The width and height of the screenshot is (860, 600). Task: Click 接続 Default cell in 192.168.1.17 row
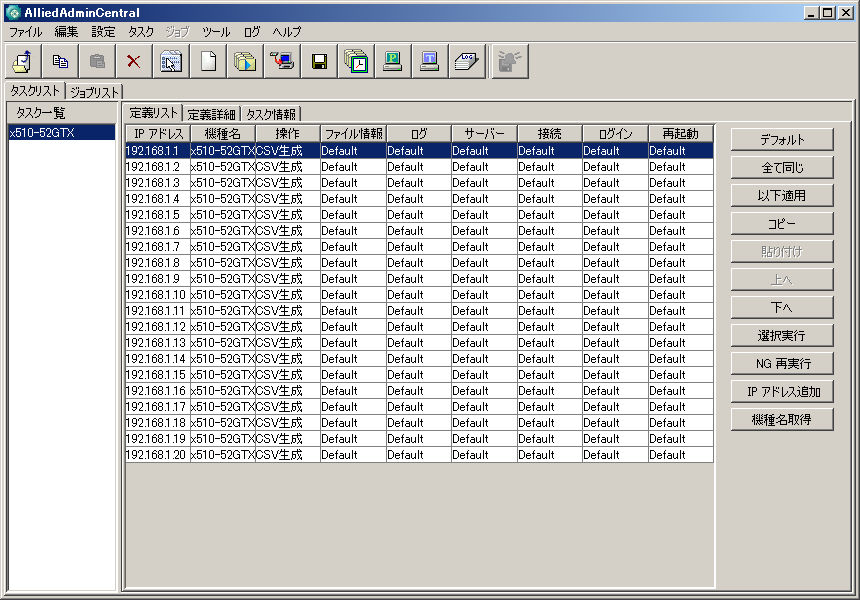click(x=550, y=406)
